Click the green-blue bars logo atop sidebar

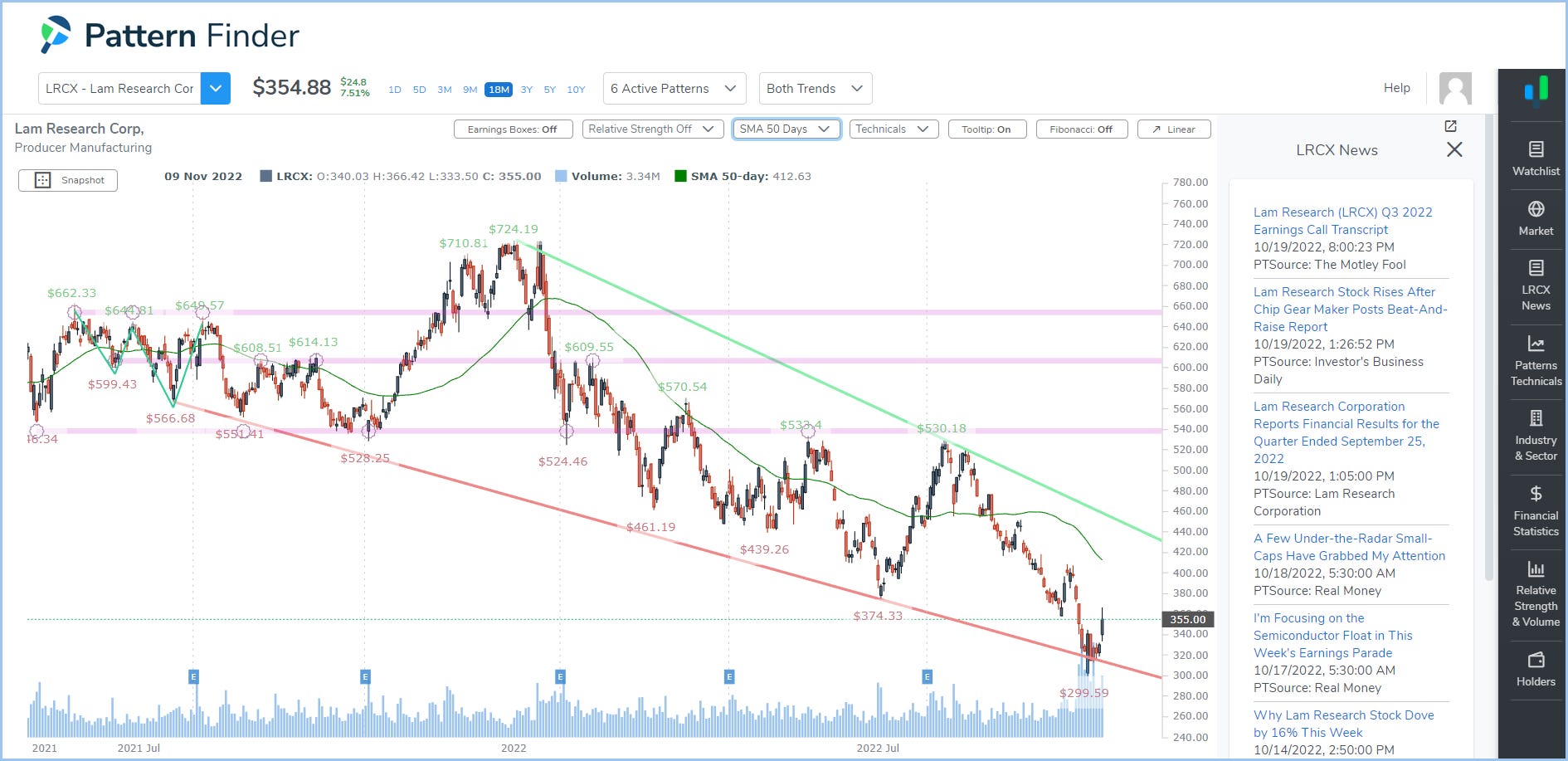(x=1536, y=90)
